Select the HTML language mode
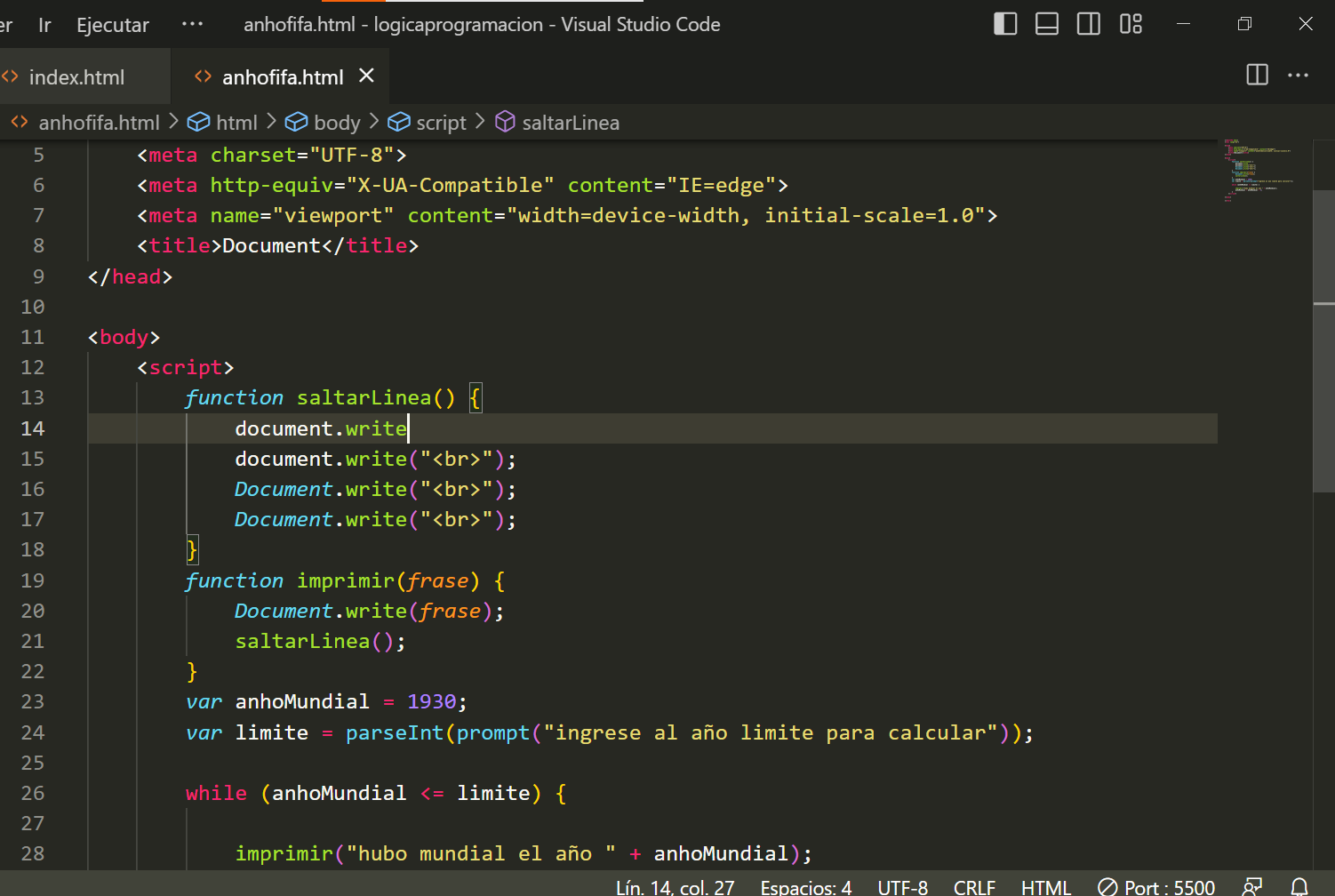The height and width of the screenshot is (896, 1335). click(x=1046, y=887)
